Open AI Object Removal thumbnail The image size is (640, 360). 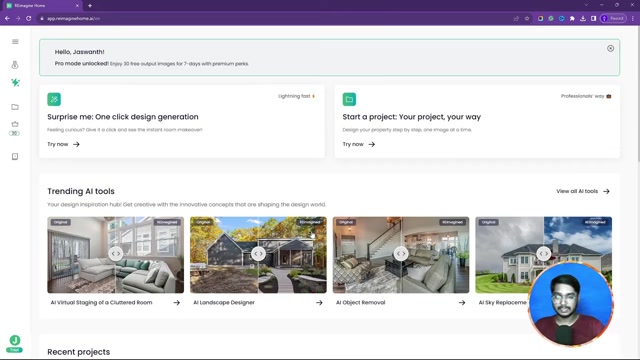401,255
